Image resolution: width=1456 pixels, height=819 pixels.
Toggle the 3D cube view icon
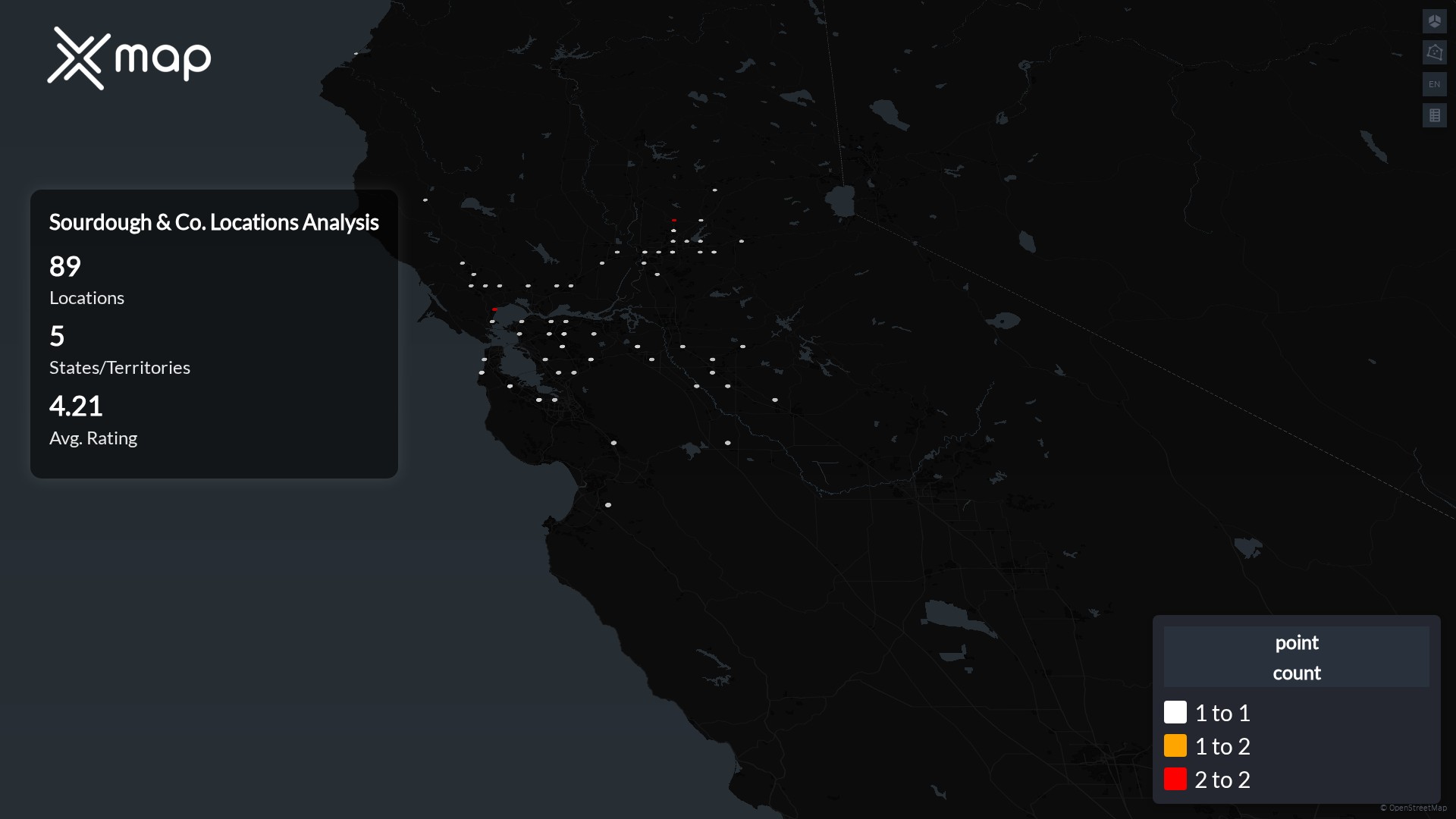click(1434, 21)
